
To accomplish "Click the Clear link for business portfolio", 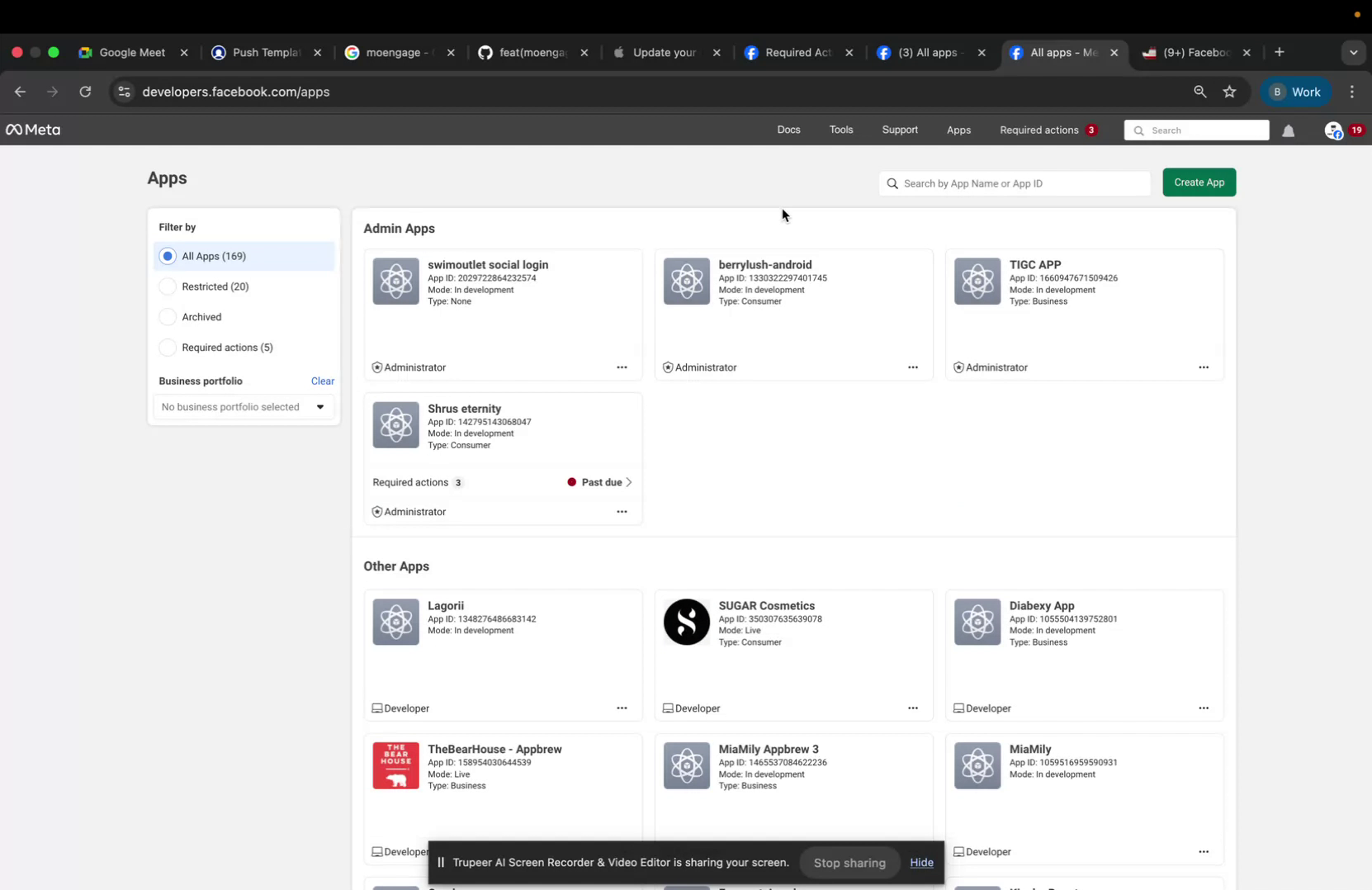I will pyautogui.click(x=322, y=381).
